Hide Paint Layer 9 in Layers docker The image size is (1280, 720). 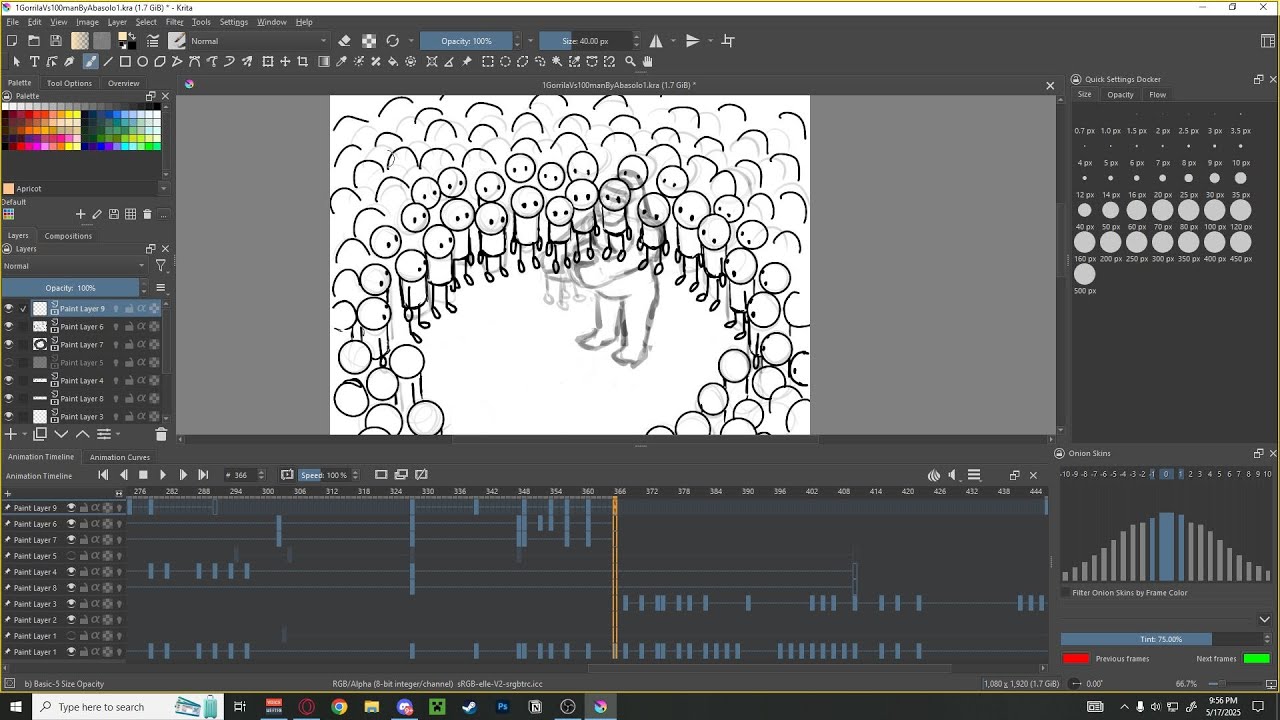click(x=9, y=309)
